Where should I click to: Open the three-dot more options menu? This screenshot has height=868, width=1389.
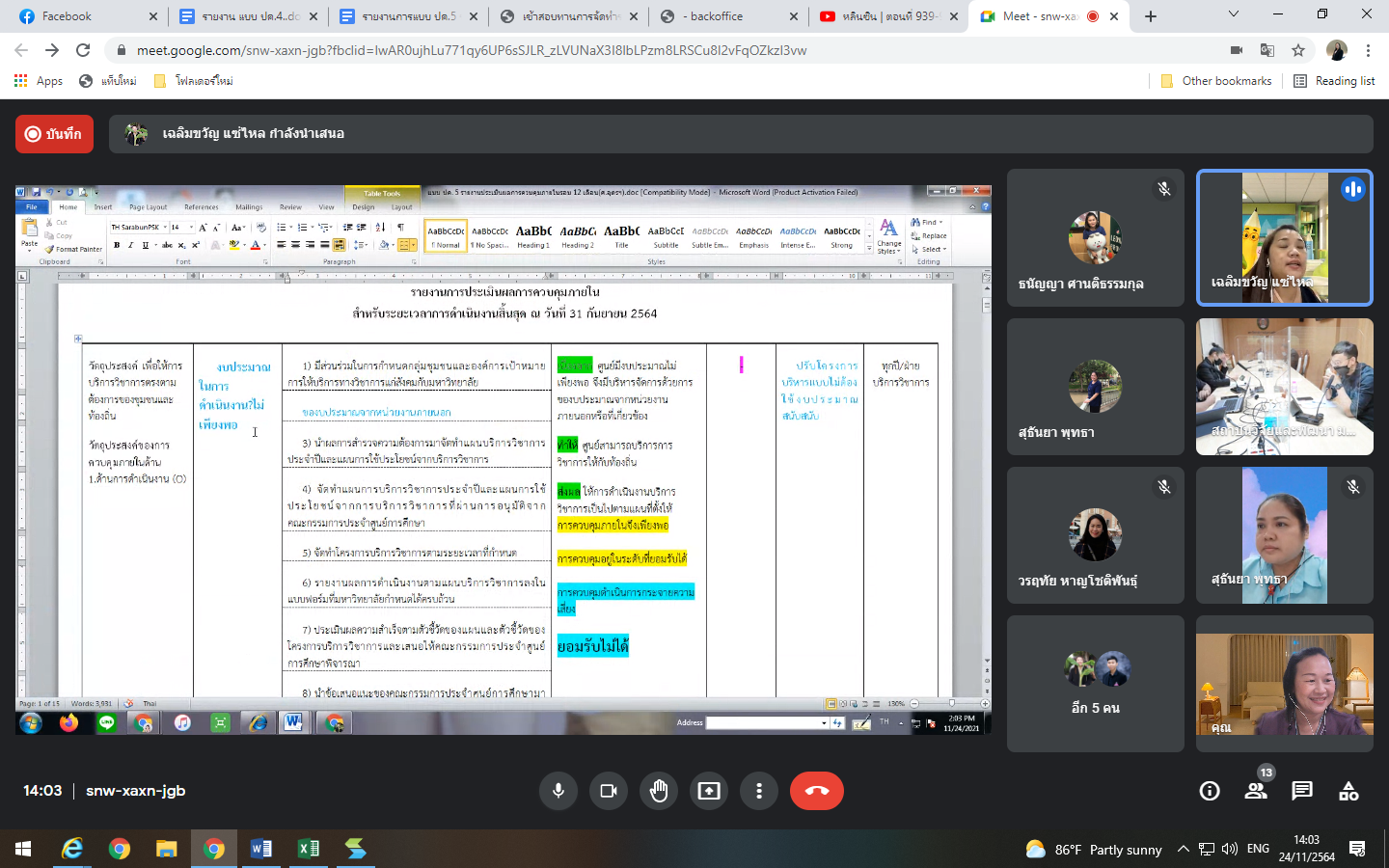click(x=759, y=791)
